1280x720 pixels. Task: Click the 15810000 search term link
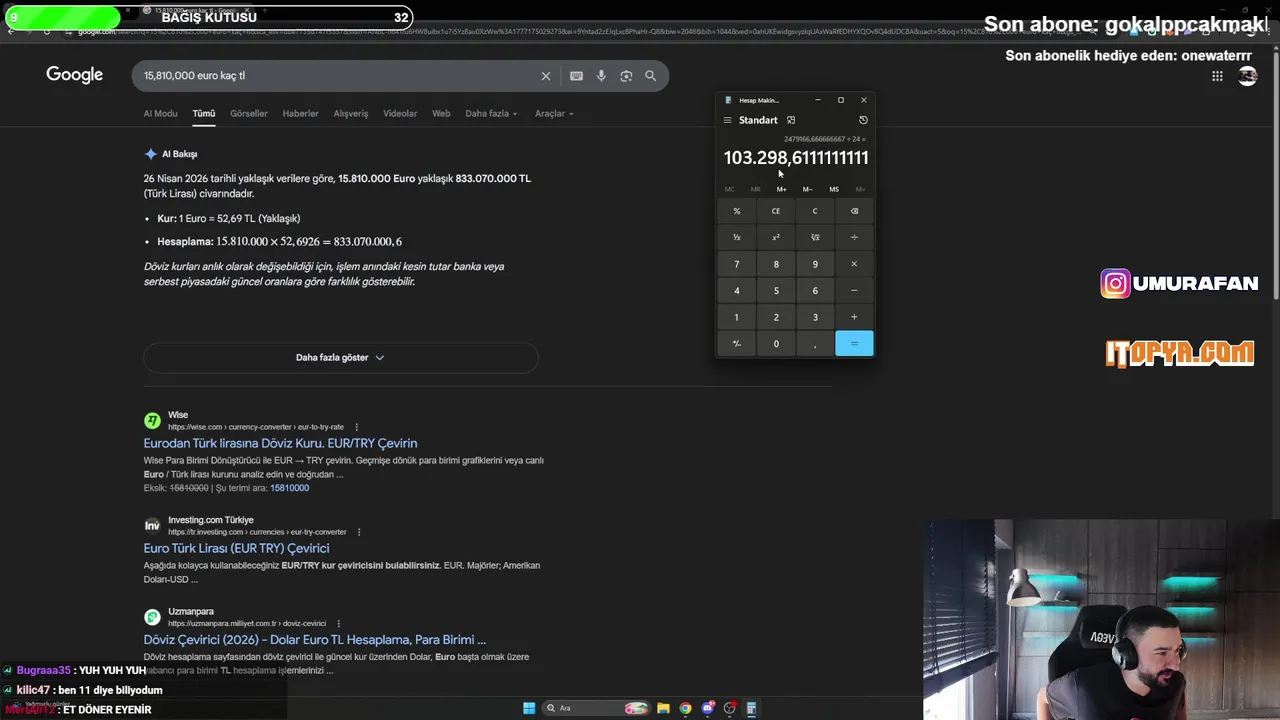289,488
